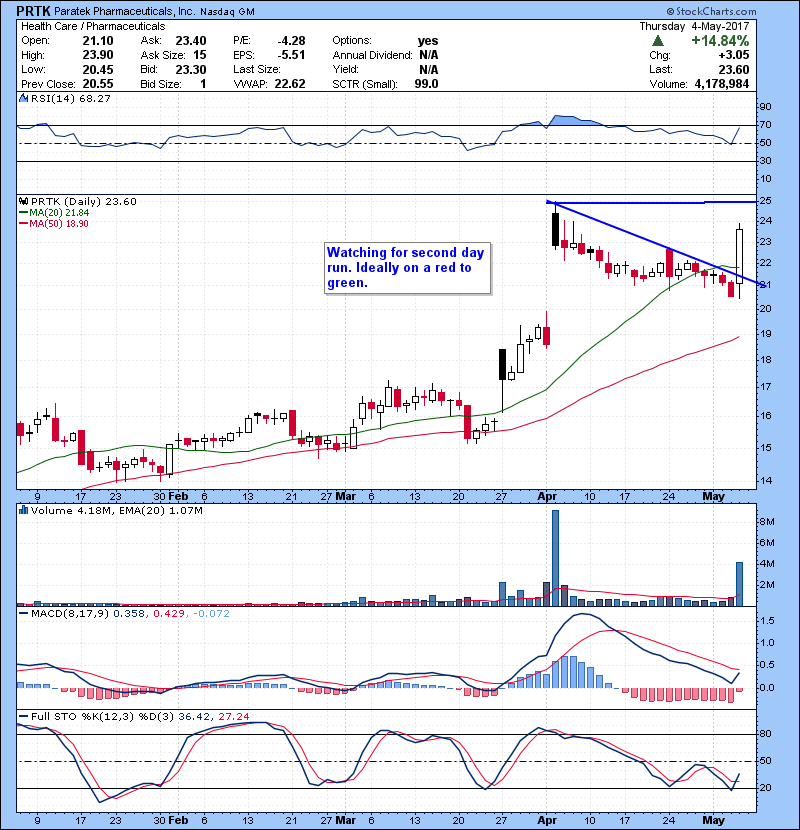This screenshot has height=830, width=800.
Task: Click the RSI(14) indicator legend icon
Action: pos(23,99)
